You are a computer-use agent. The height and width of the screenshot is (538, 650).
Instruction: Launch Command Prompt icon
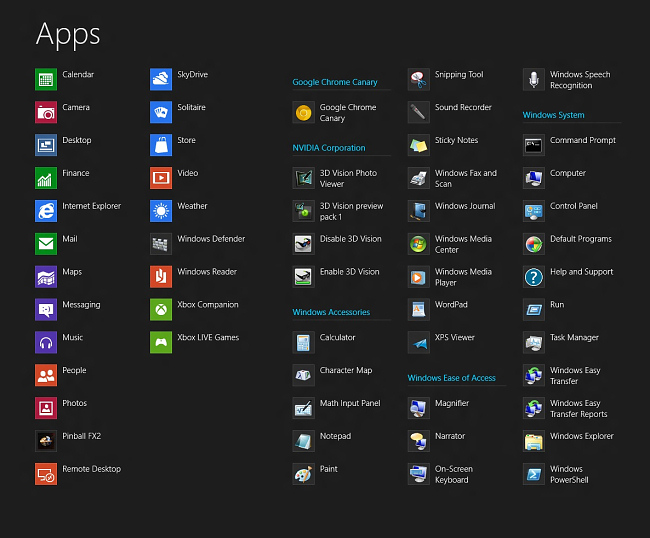pos(534,145)
